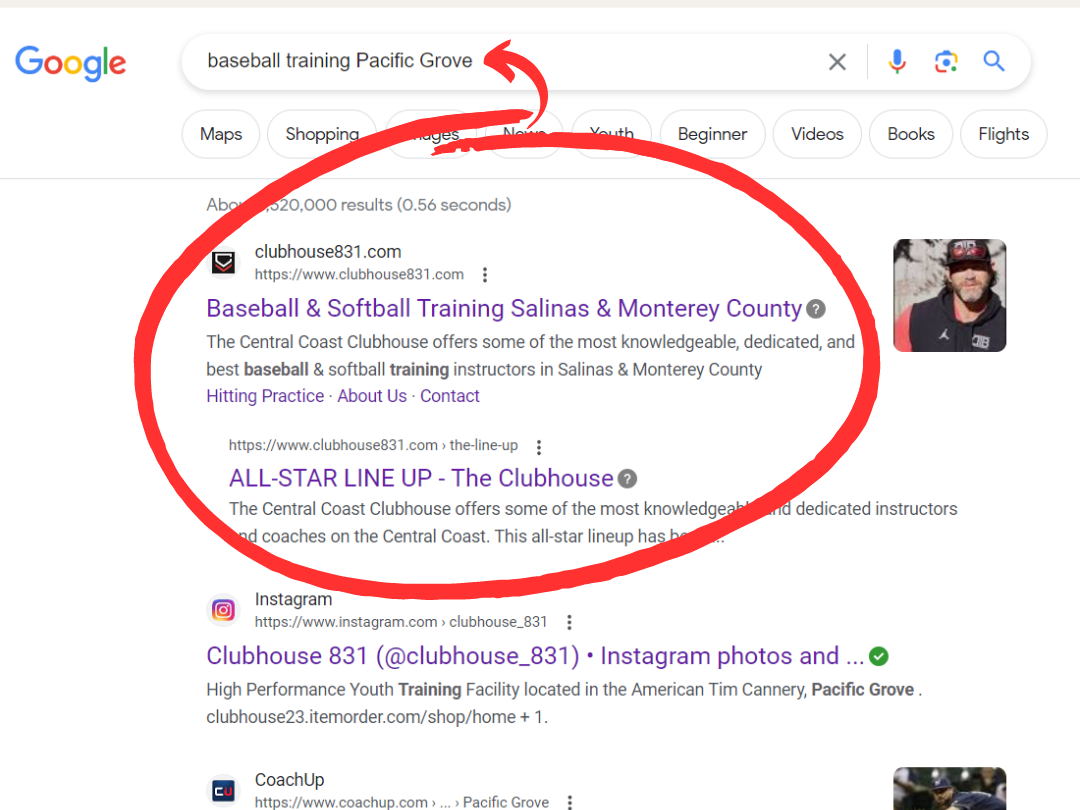Click the clubhouse831.com site name
Screen dimensions: 1080x810
pyautogui.click(x=328, y=252)
